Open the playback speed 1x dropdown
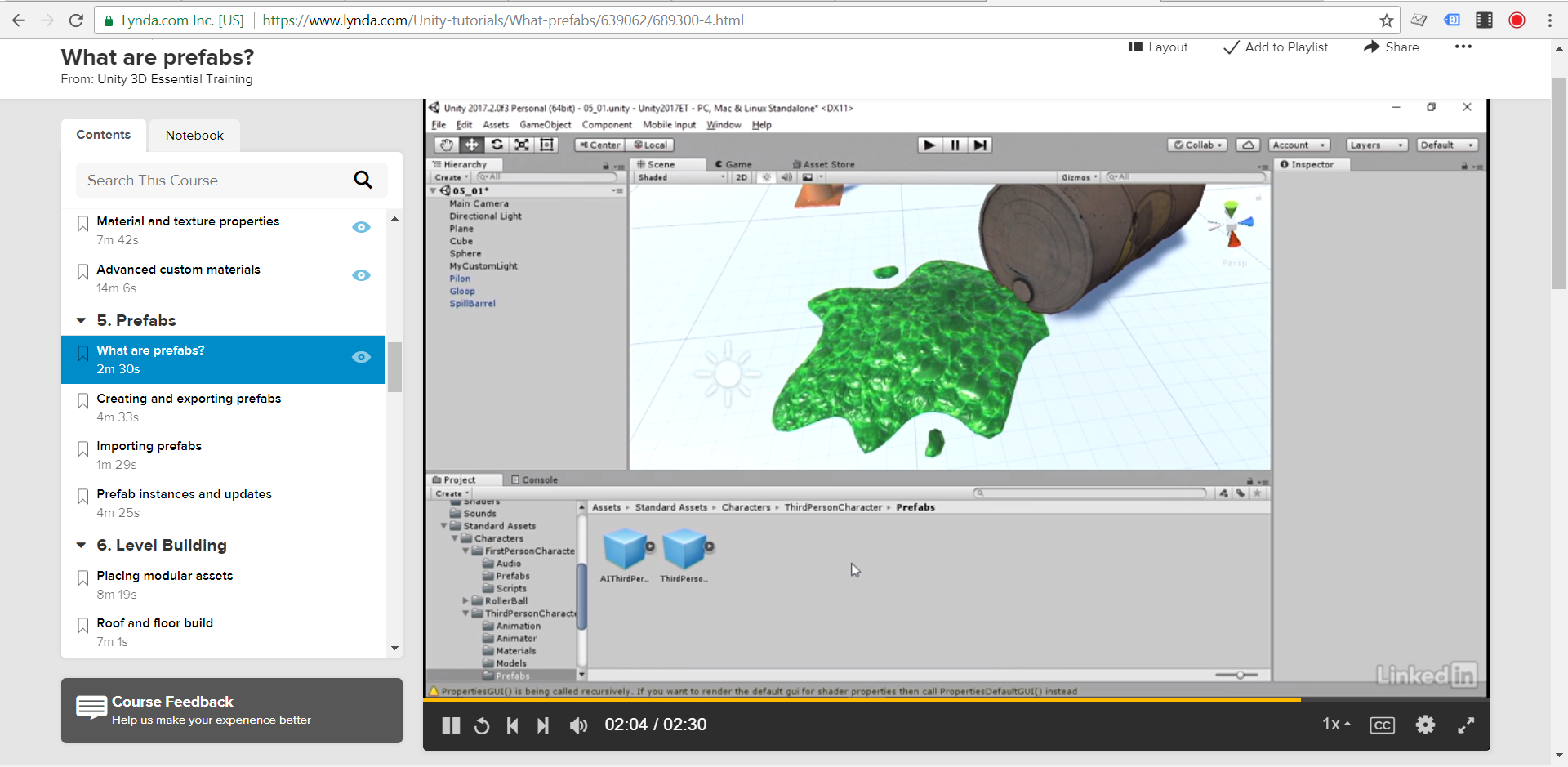Screen dimensions: 1568x767 click(x=1337, y=724)
